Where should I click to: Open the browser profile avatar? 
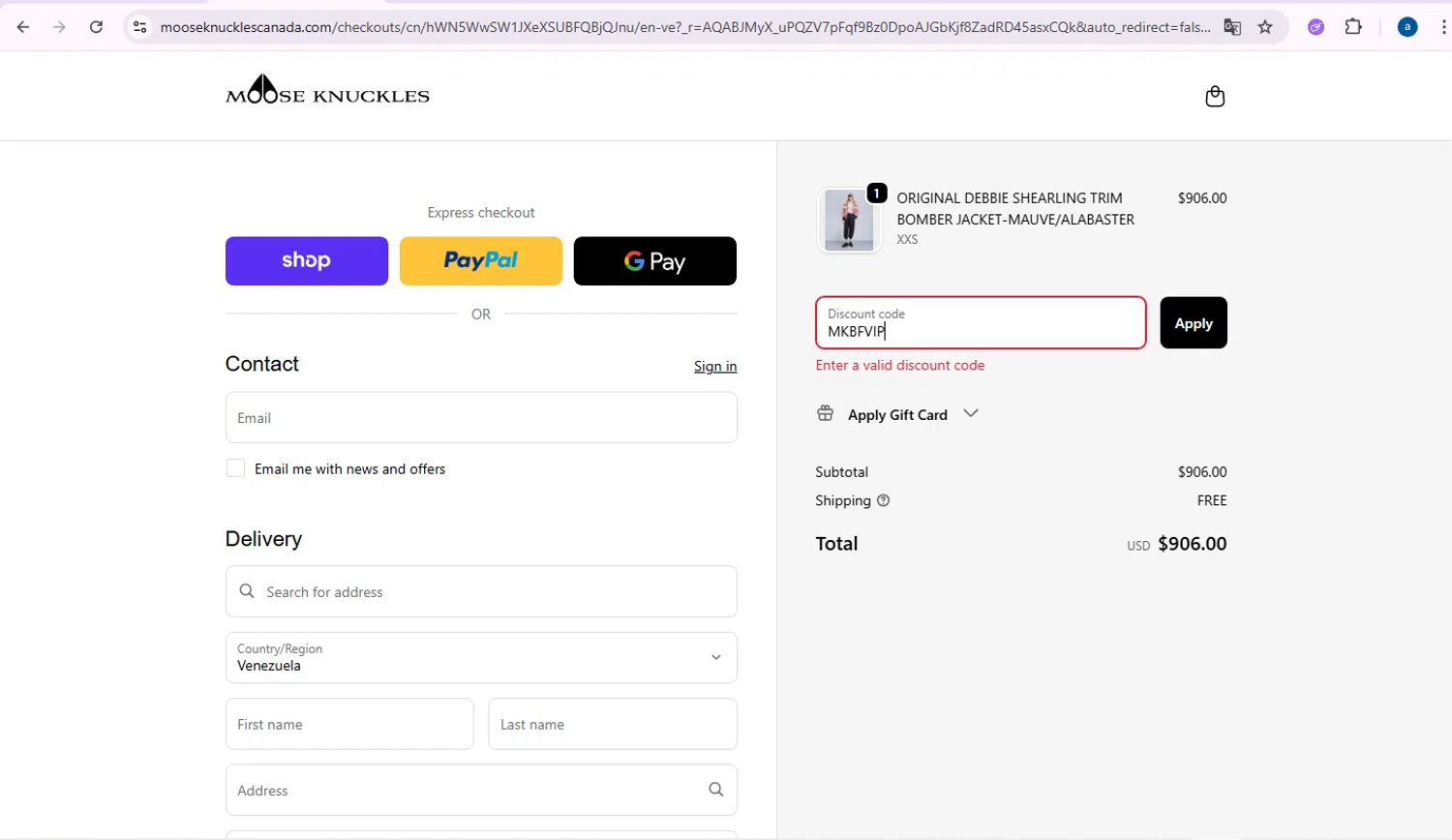[x=1407, y=27]
